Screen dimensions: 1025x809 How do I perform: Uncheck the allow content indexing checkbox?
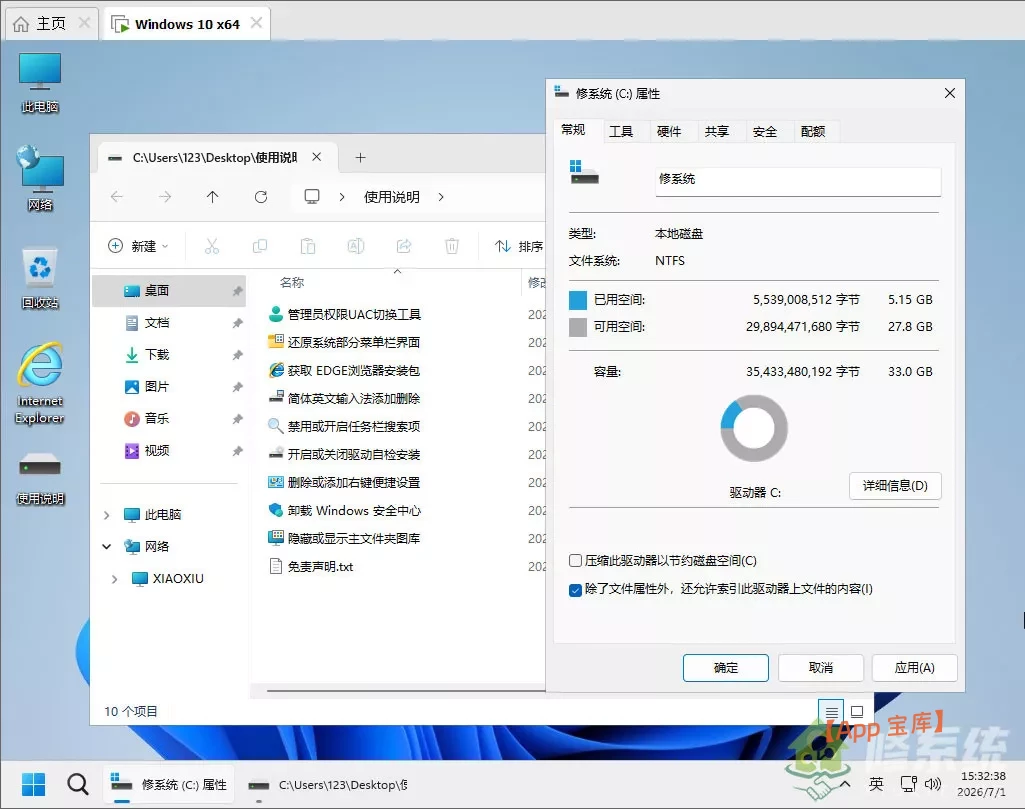(575, 590)
